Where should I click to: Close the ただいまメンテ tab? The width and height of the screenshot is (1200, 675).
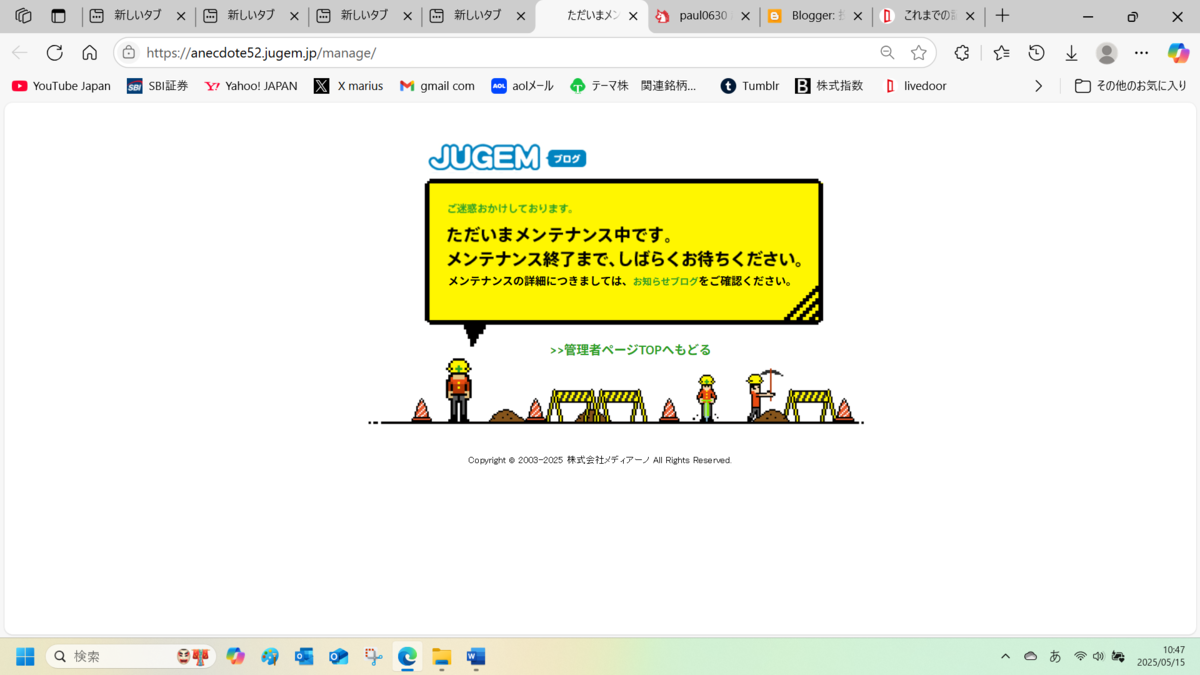(633, 16)
